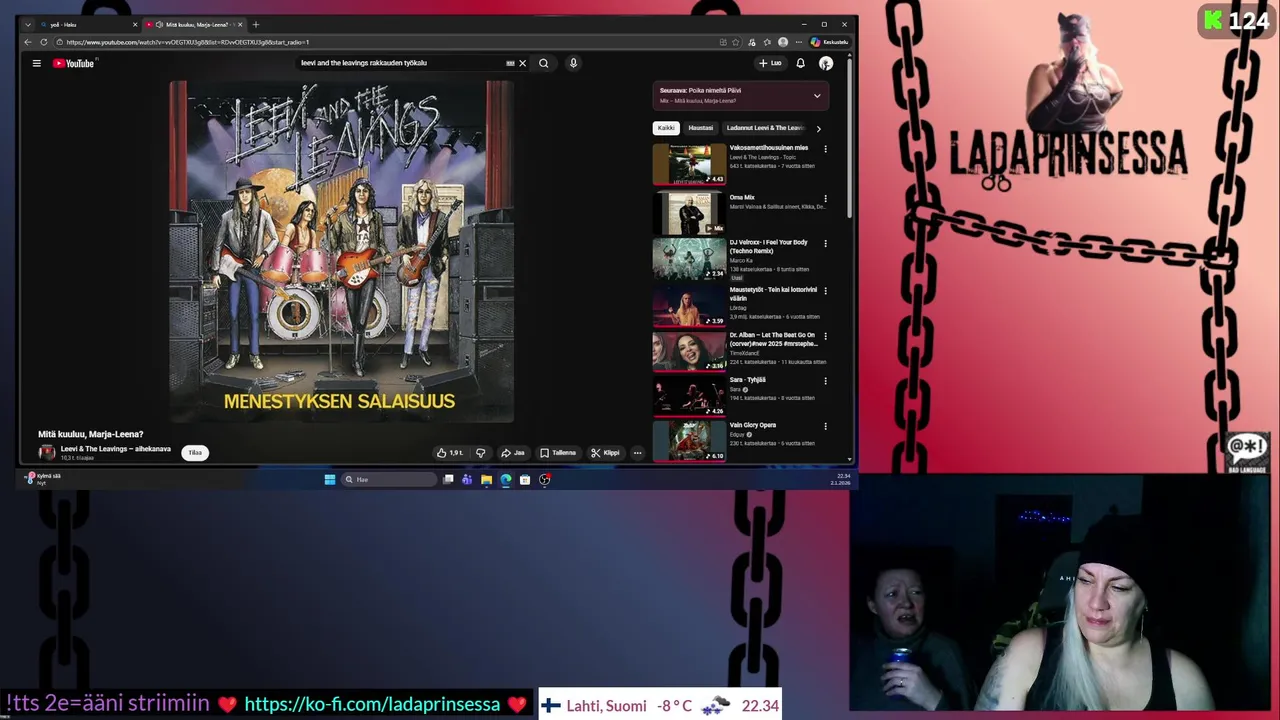This screenshot has height=720, width=1280.
Task: Open Oma Mix playlist thumbnail
Action: point(689,213)
